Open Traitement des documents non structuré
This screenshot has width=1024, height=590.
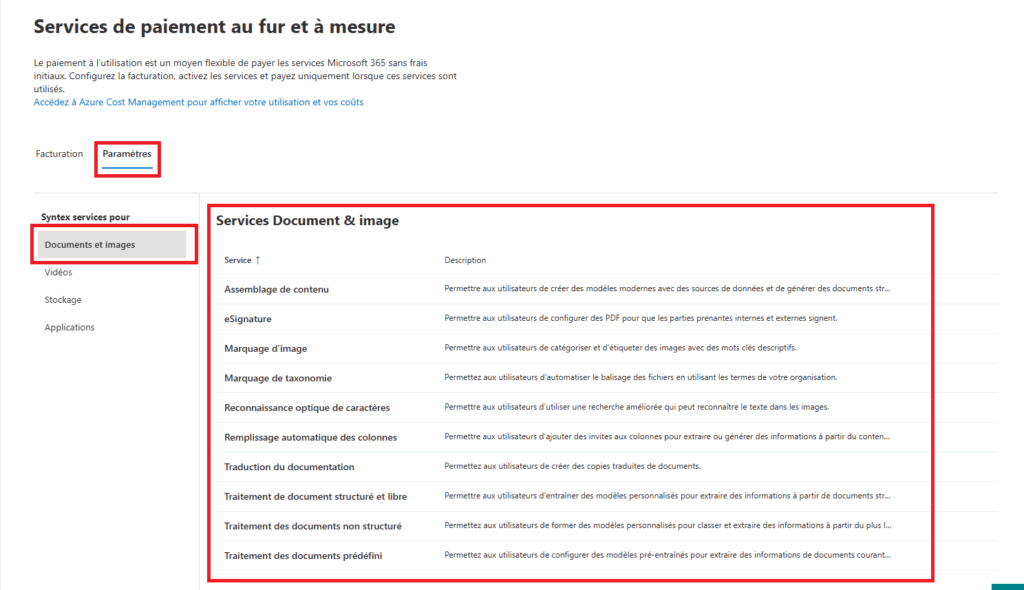point(313,526)
